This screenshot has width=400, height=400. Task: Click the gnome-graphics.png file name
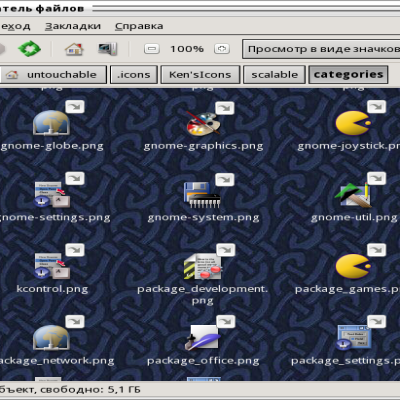(203, 146)
